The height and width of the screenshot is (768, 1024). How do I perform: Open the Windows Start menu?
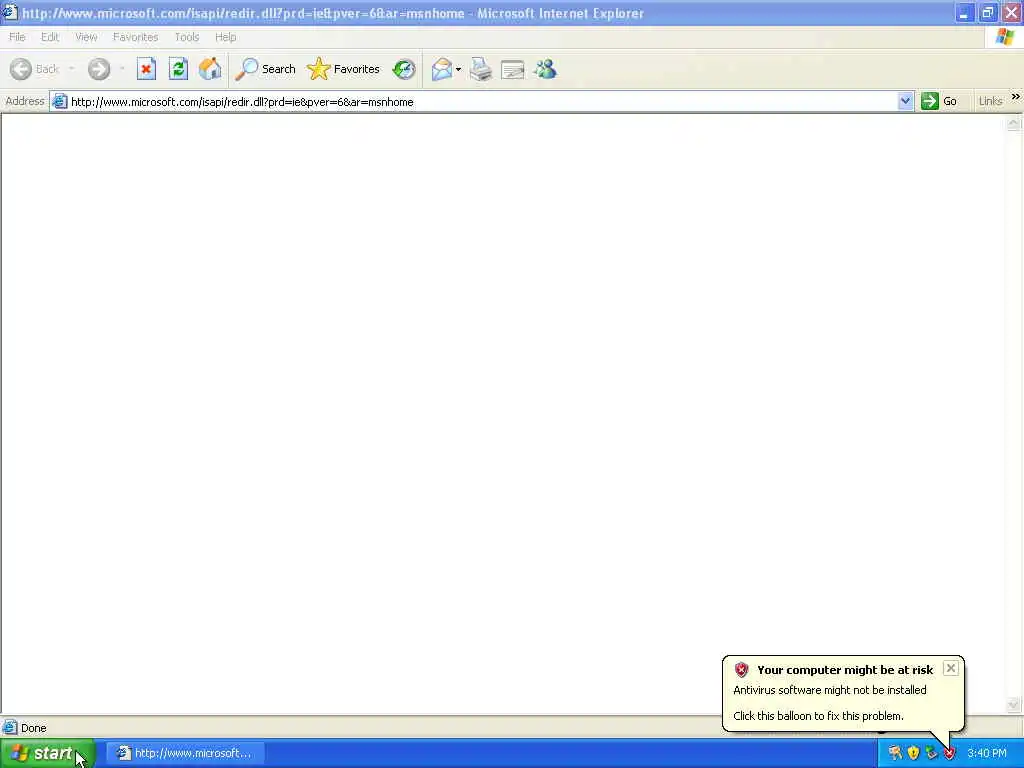pos(48,753)
